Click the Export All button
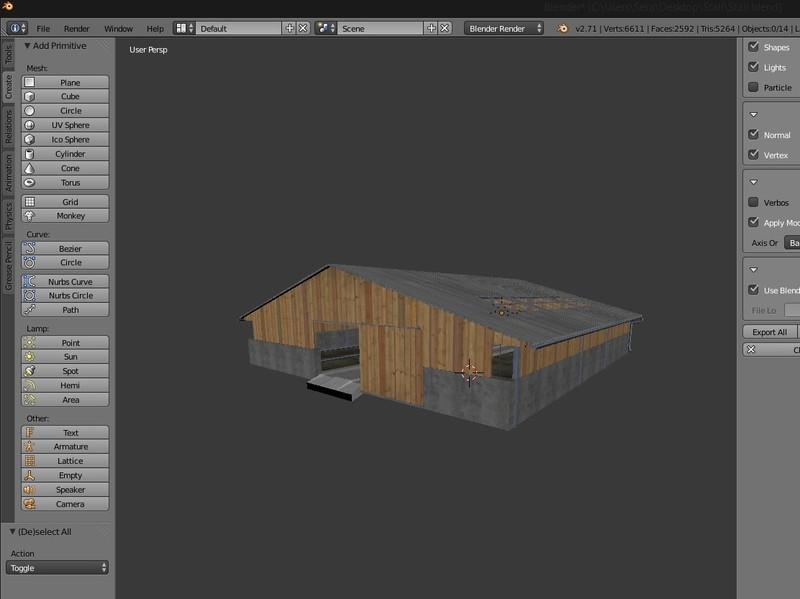800x599 pixels. [x=769, y=332]
